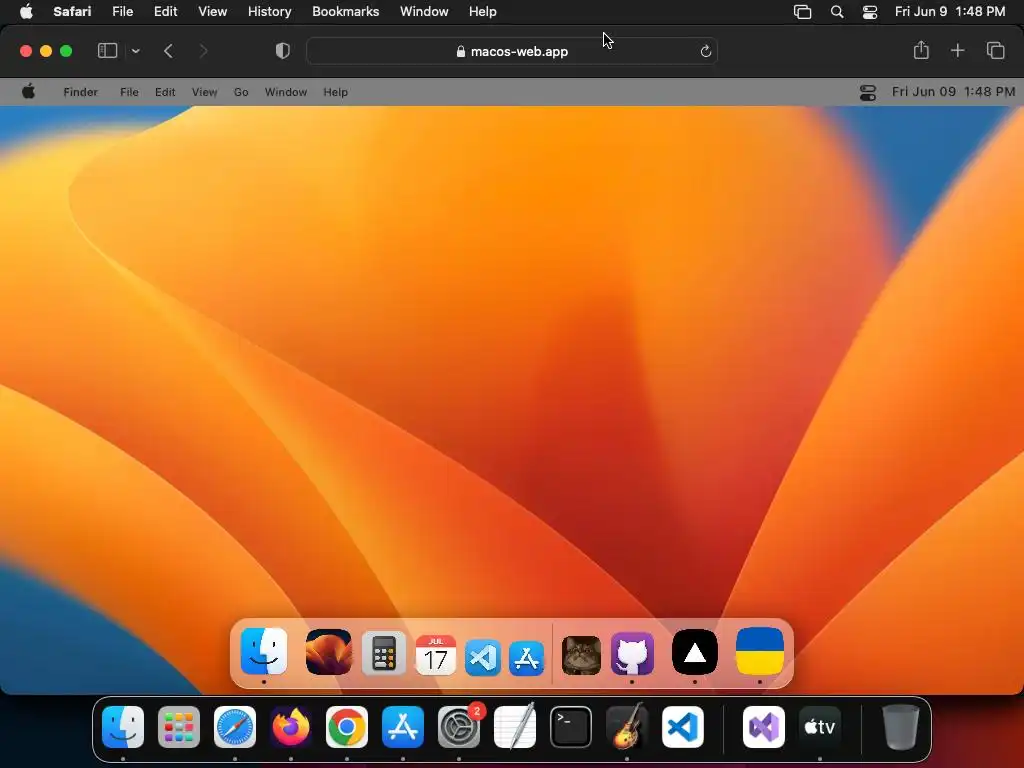Open system Control Center next to Spotlight
This screenshot has height=768, width=1024.
coord(869,12)
